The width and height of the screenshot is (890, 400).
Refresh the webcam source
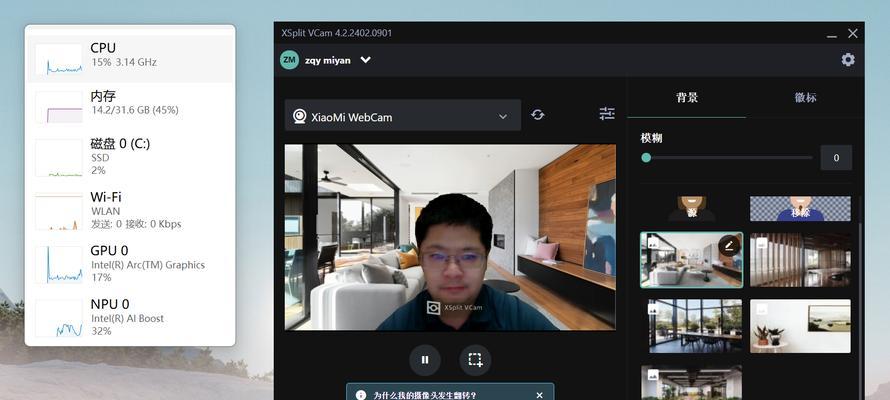tap(538, 115)
